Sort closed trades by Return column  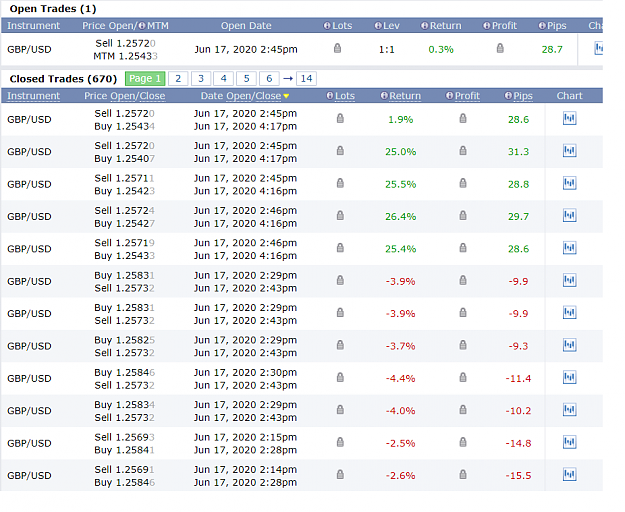pos(405,96)
